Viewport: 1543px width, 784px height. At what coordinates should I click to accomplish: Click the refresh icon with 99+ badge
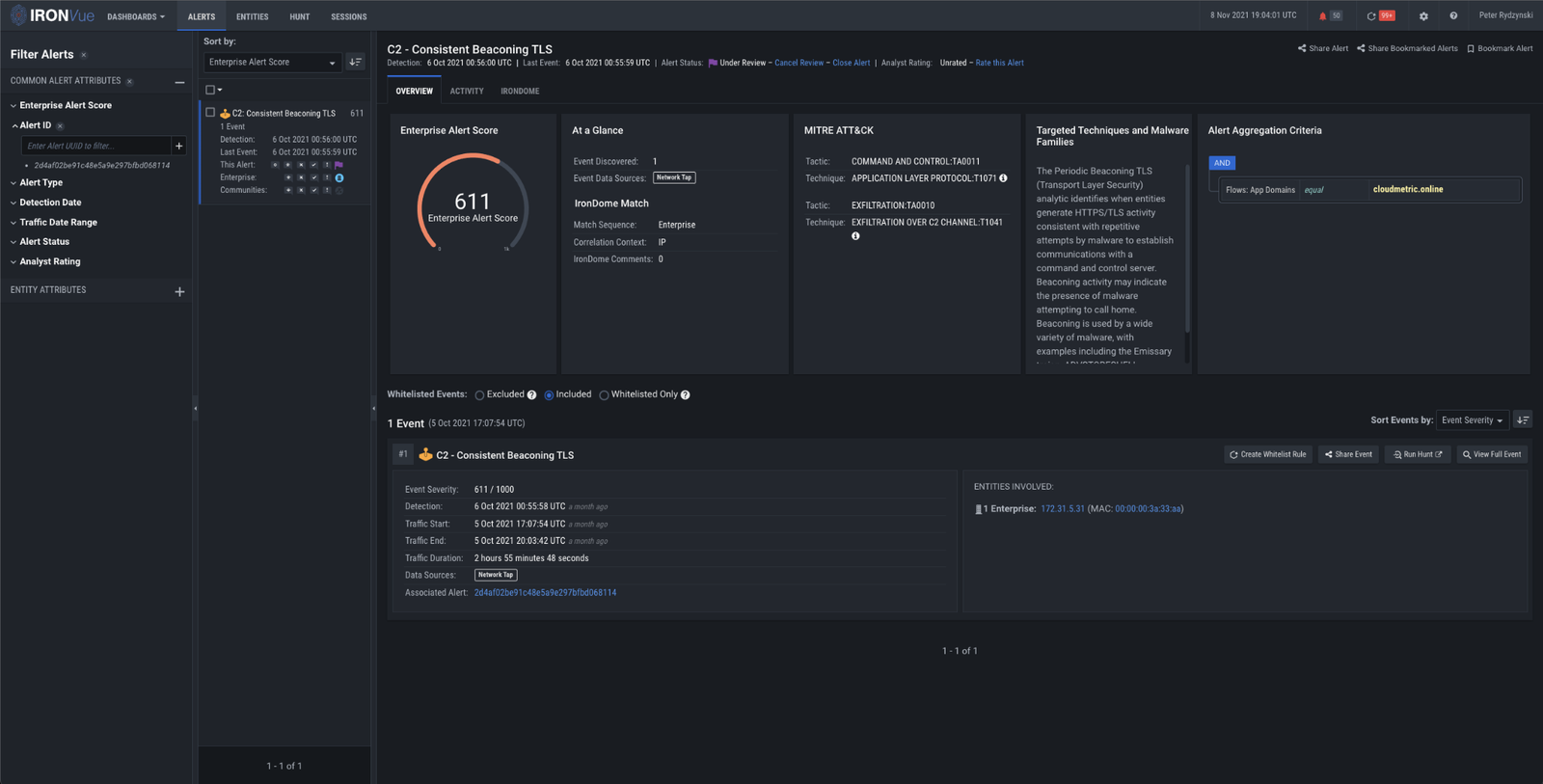click(1371, 15)
